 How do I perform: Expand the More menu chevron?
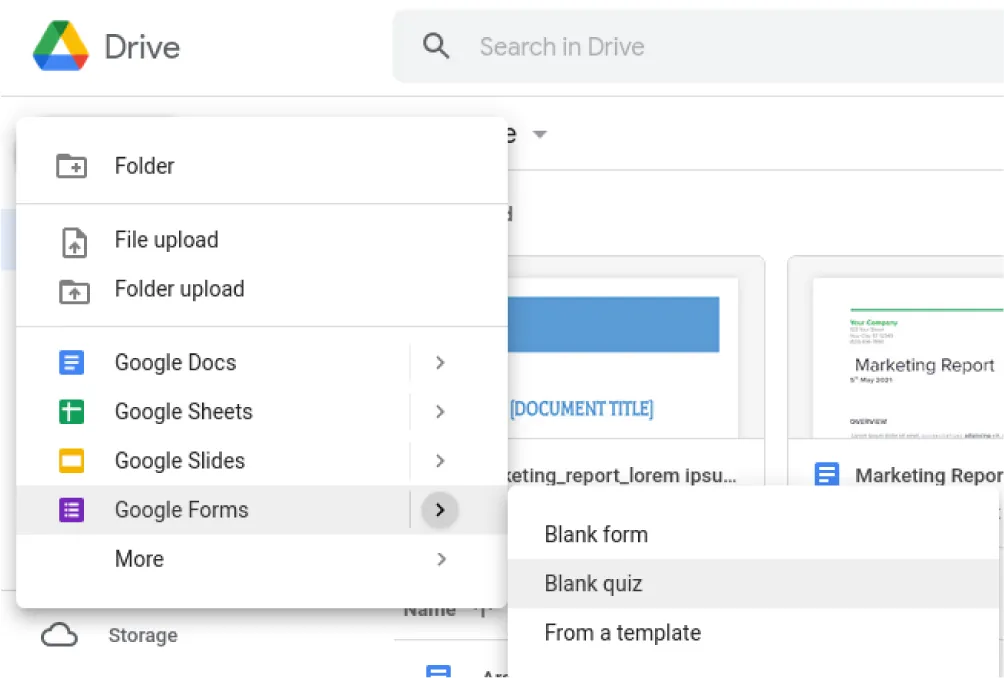pos(440,558)
